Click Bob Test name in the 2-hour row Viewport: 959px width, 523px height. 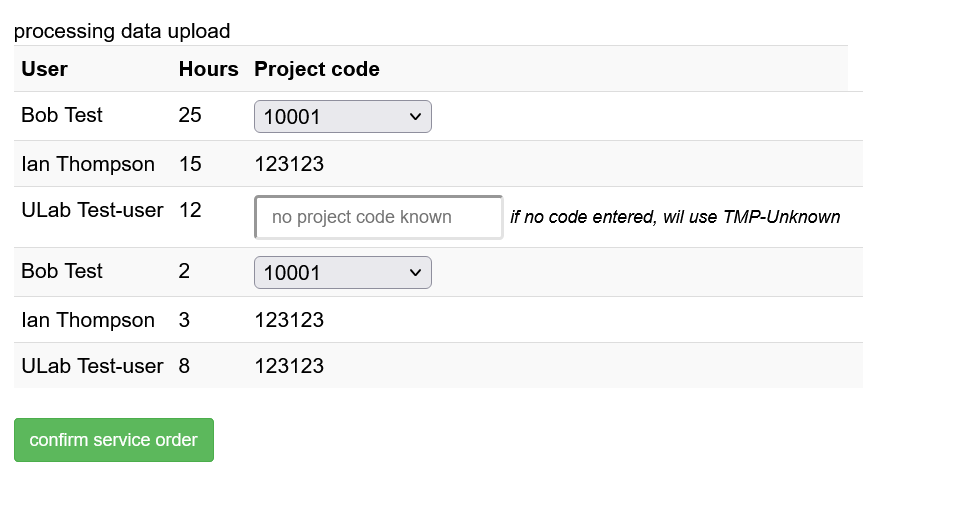(62, 271)
